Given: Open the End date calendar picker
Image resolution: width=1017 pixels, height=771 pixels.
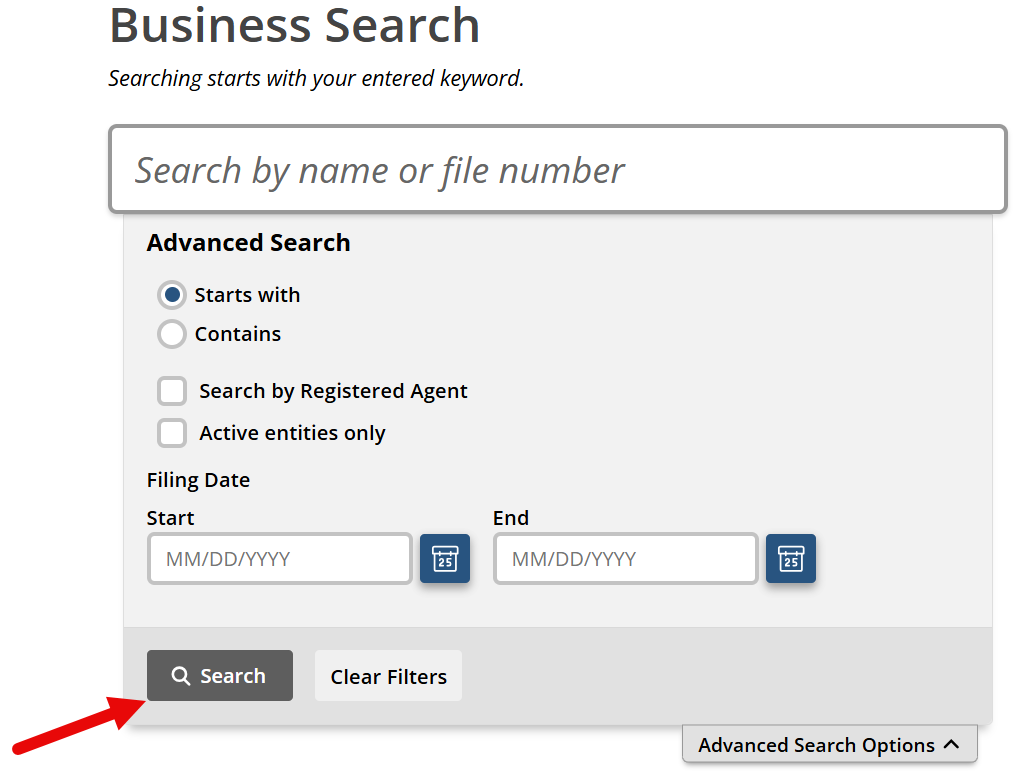Looking at the screenshot, I should click(x=791, y=558).
